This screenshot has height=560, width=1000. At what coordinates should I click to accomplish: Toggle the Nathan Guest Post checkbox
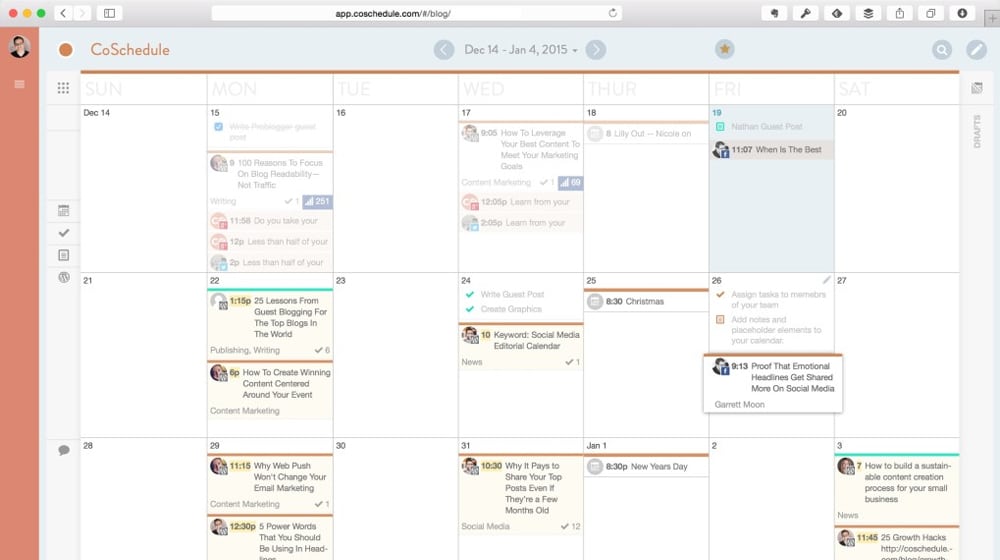pyautogui.click(x=720, y=127)
